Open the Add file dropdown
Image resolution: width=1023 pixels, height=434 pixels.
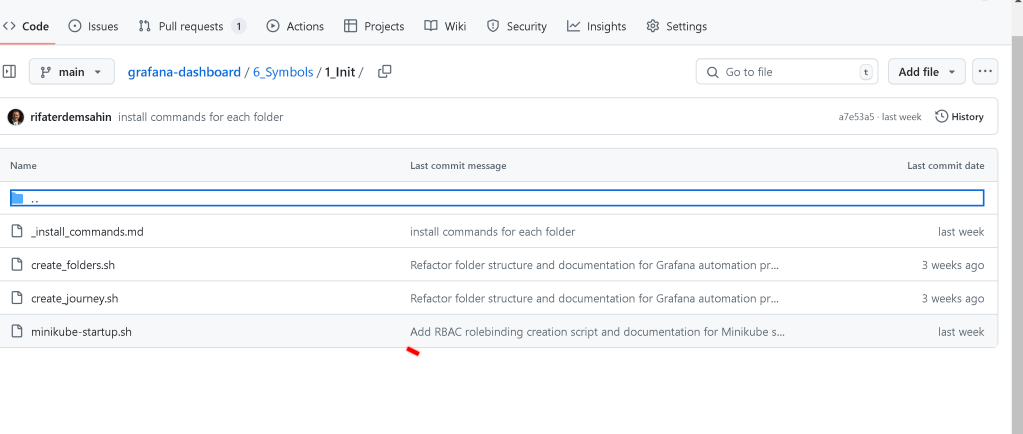click(x=926, y=72)
